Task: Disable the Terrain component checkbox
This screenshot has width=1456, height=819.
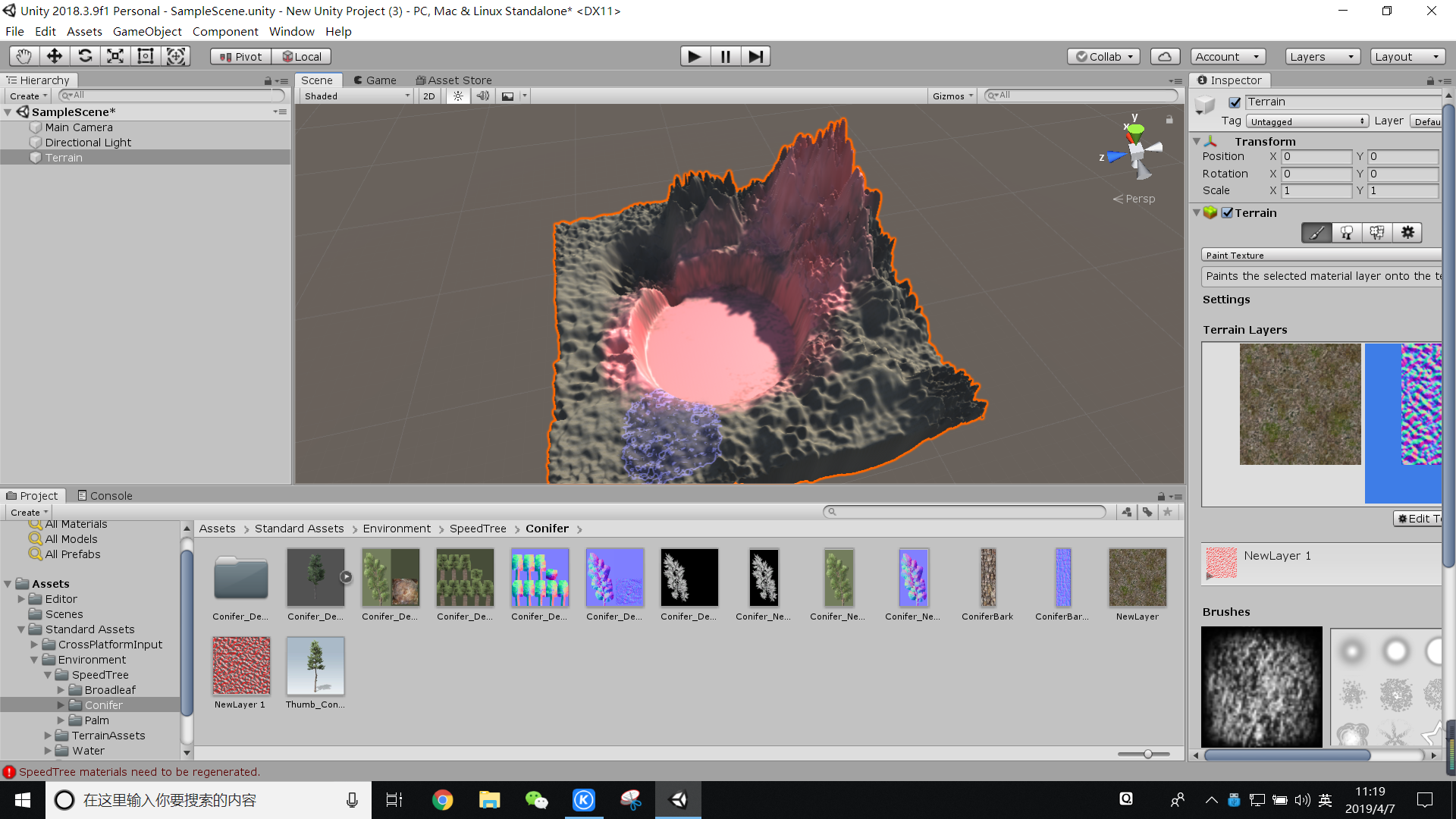Action: click(1227, 213)
